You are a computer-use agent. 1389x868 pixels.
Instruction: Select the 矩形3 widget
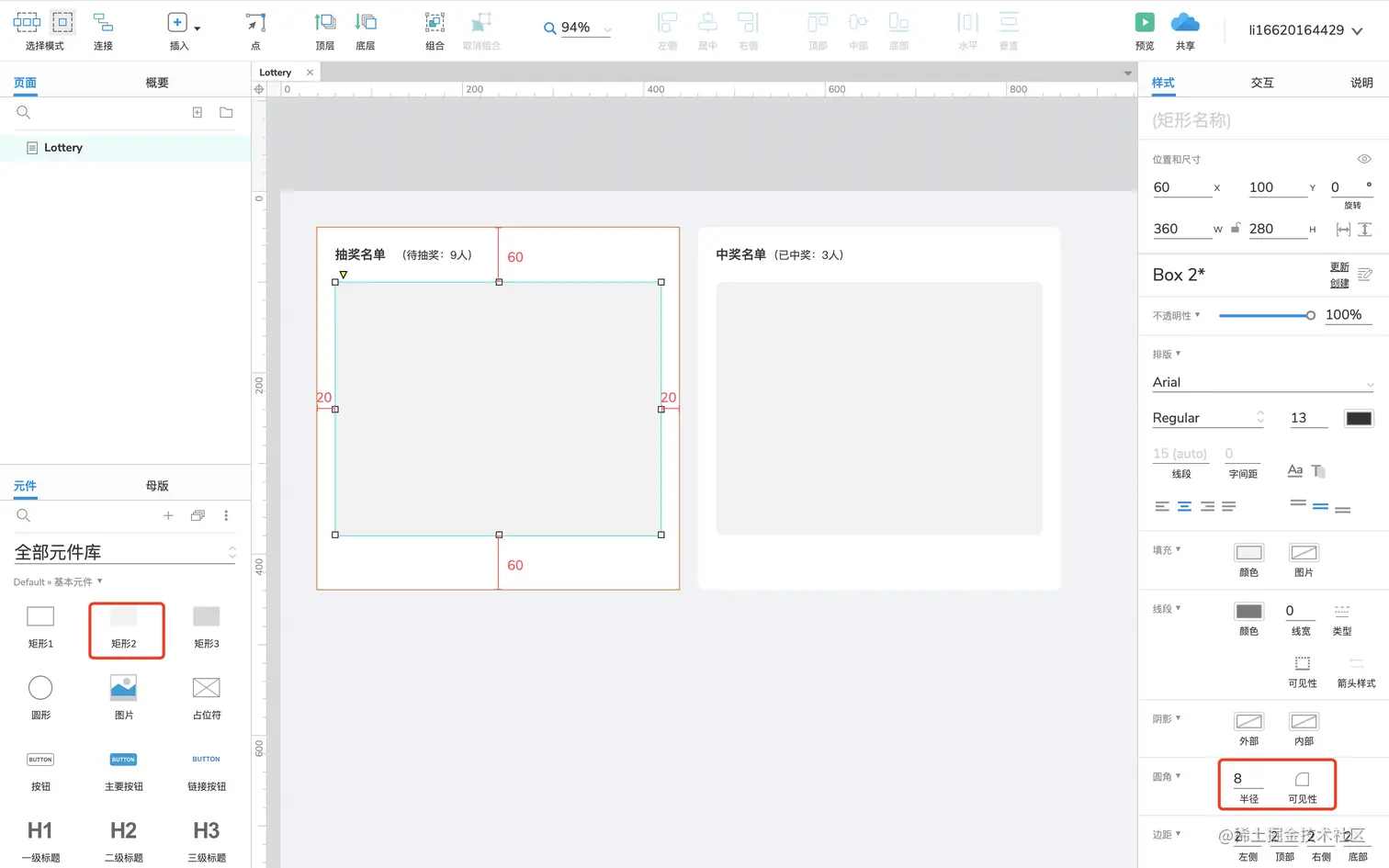point(207,626)
